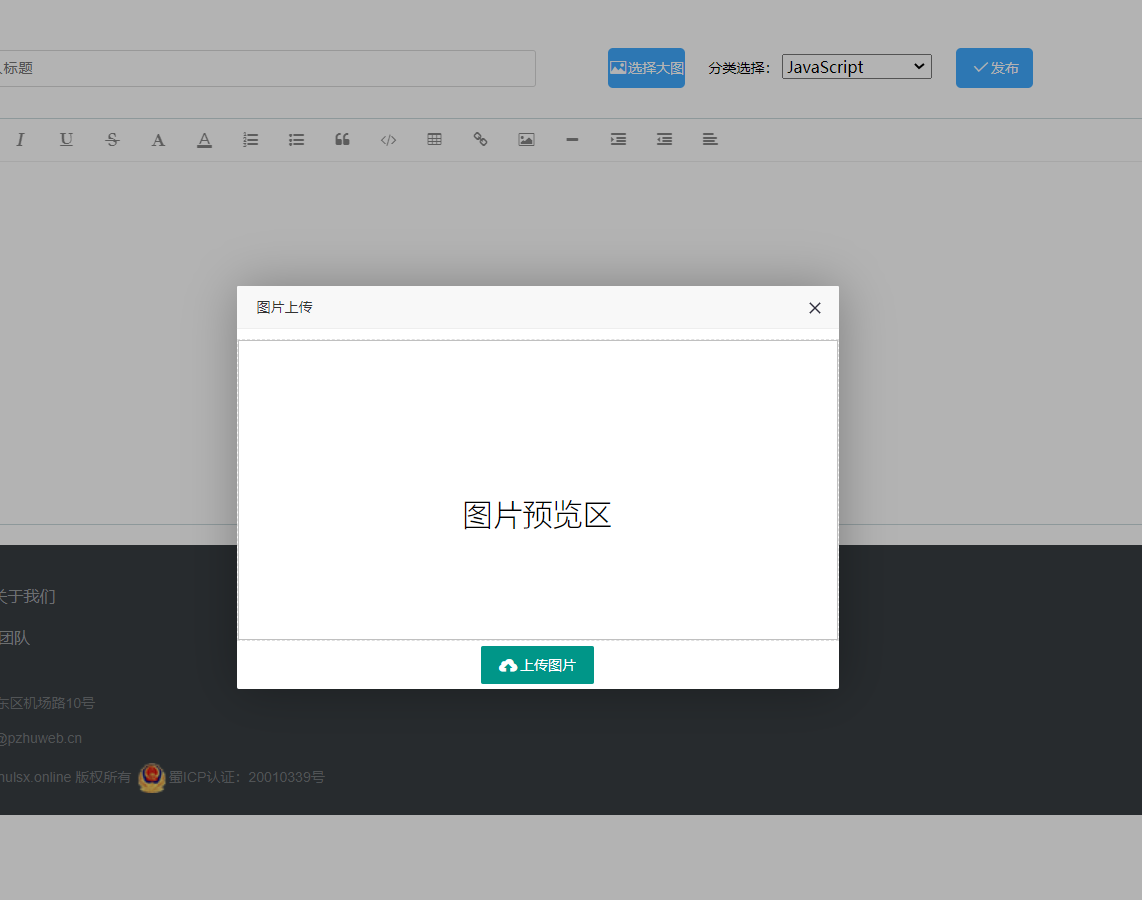Click the 版权所有 copyright text
Viewport: 1142px width, 900px height.
point(103,777)
